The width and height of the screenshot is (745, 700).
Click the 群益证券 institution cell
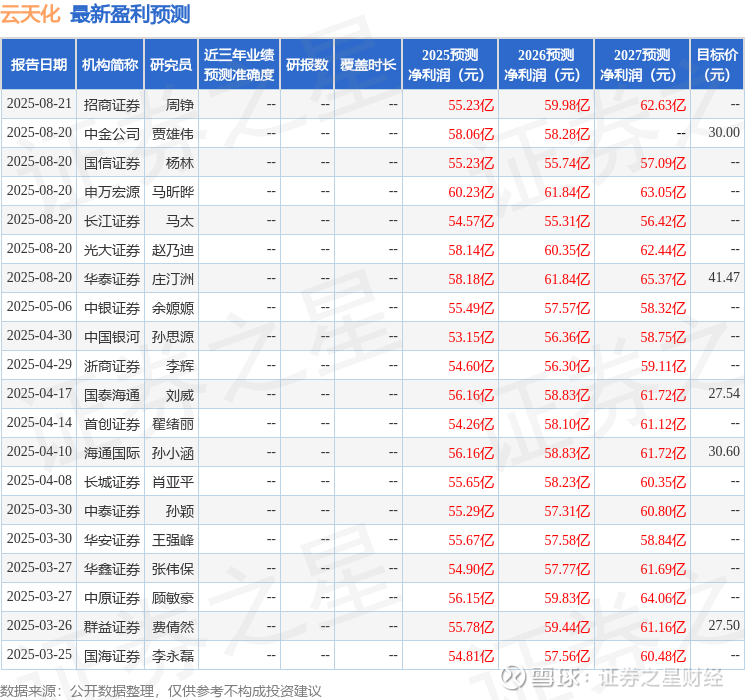tap(112, 626)
